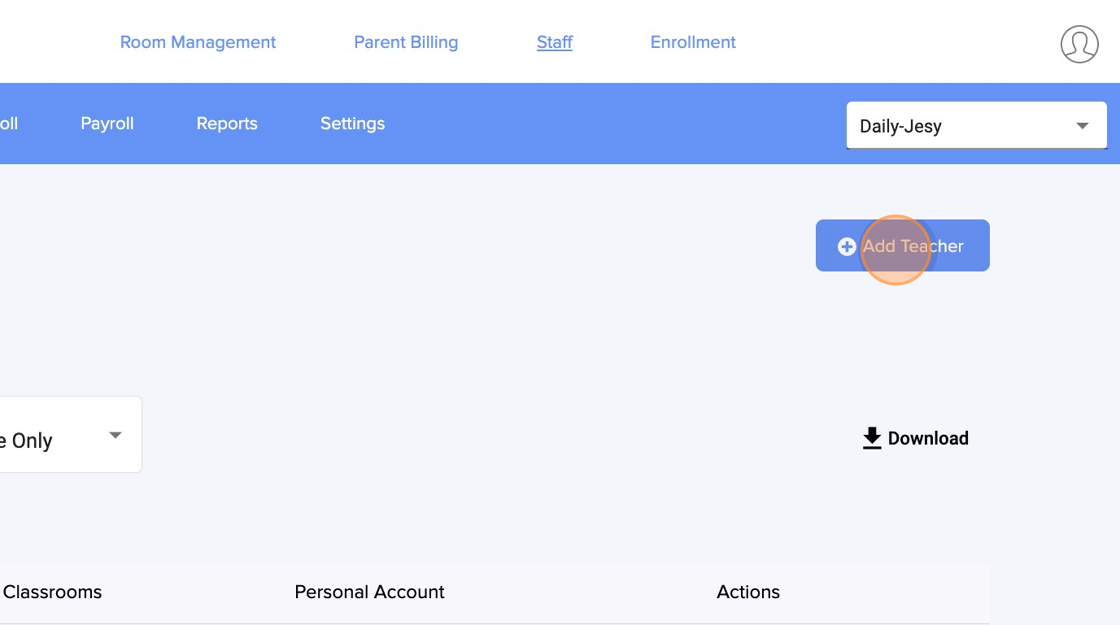Click the Classrooms column header
The height and width of the screenshot is (625, 1120).
tap(52, 592)
